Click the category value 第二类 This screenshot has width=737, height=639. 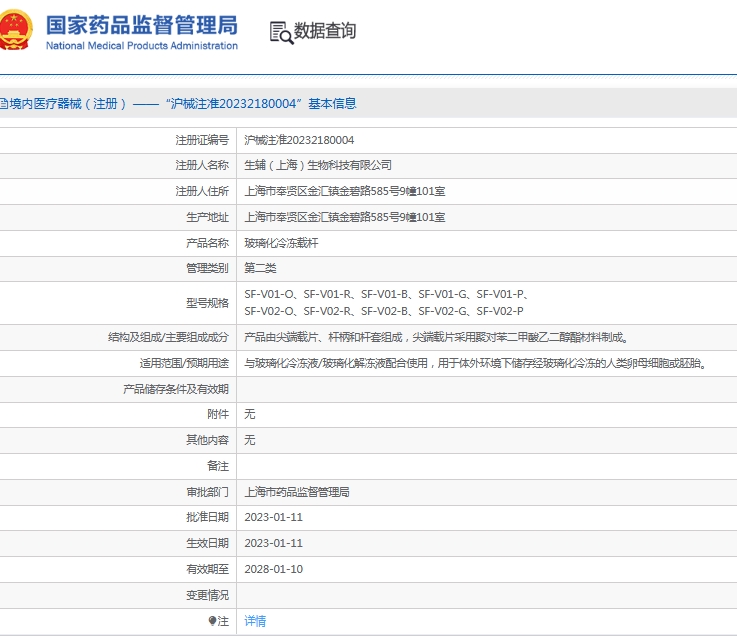(260, 268)
